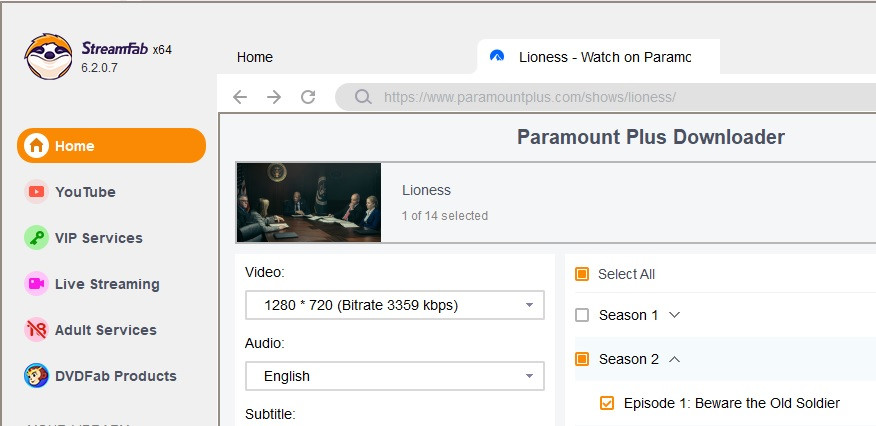Toggle the Select All checkbox

[x=582, y=274]
